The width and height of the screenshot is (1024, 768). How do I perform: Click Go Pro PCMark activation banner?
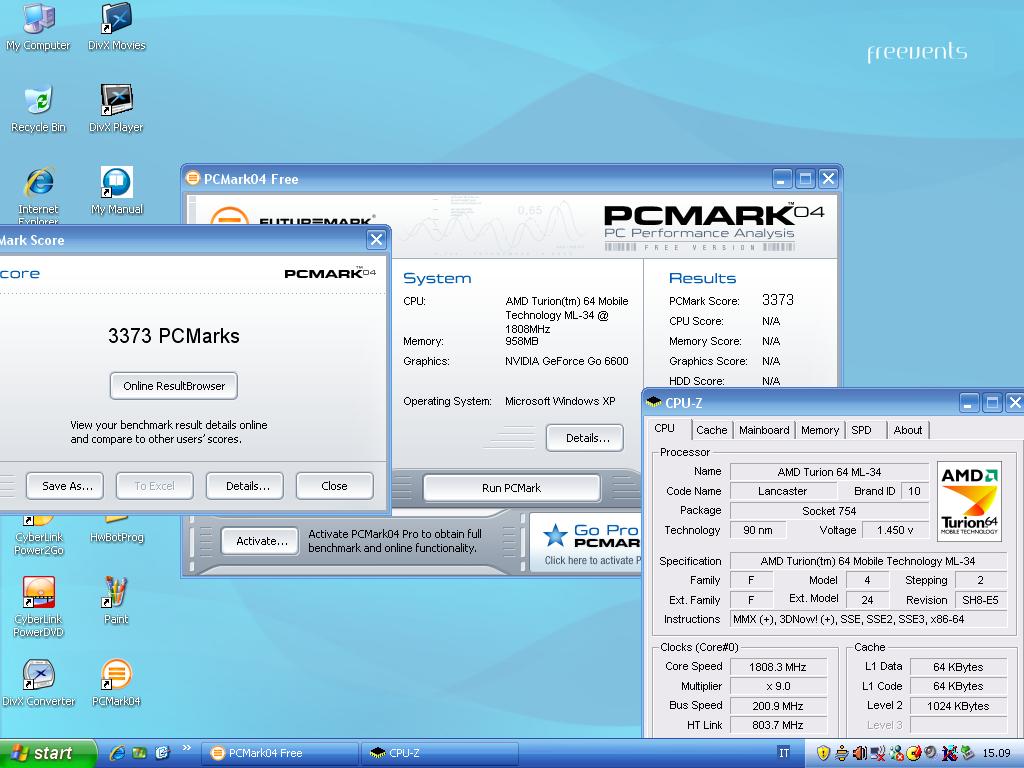(586, 543)
